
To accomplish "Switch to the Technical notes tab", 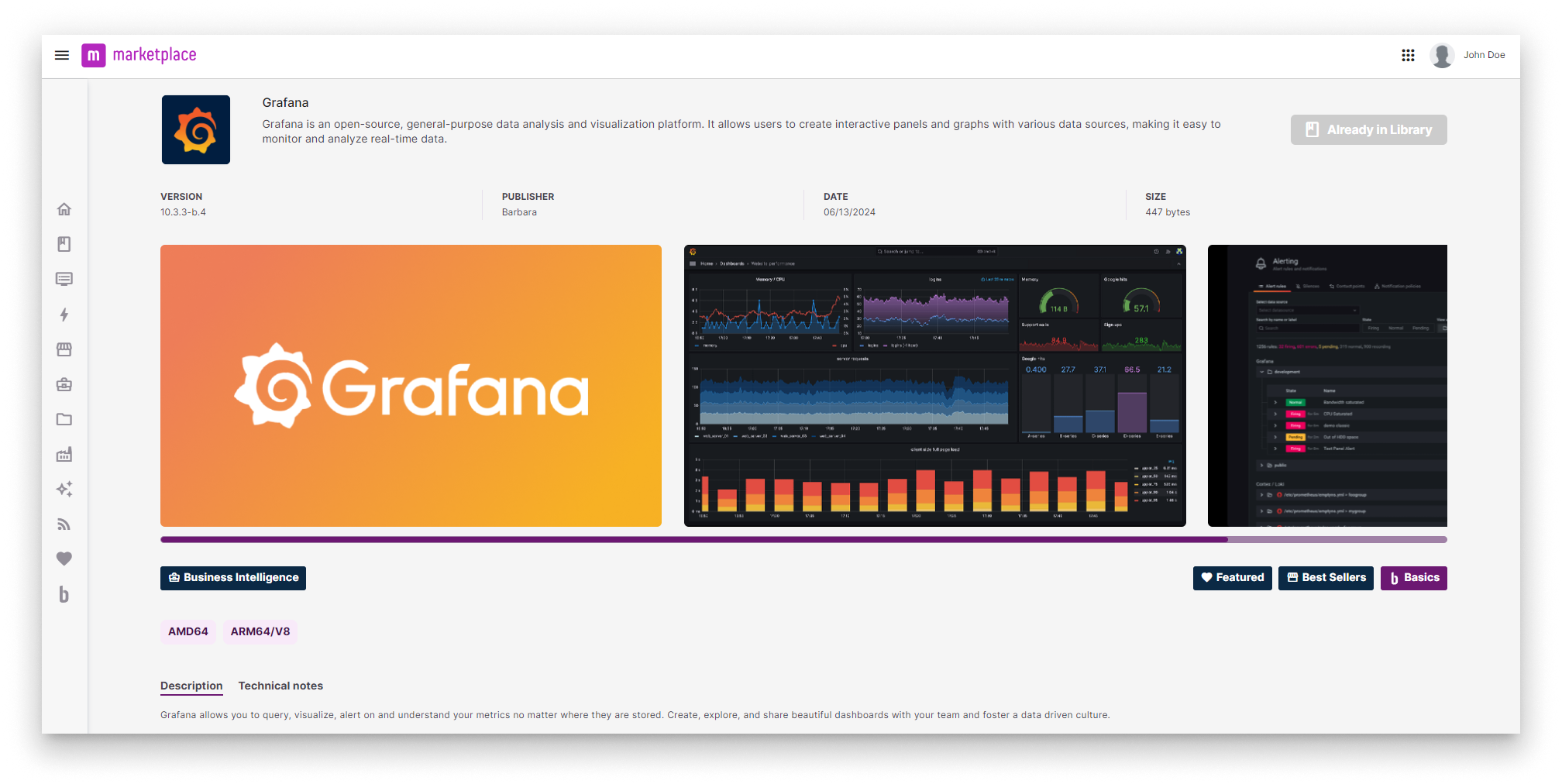I will tap(280, 686).
